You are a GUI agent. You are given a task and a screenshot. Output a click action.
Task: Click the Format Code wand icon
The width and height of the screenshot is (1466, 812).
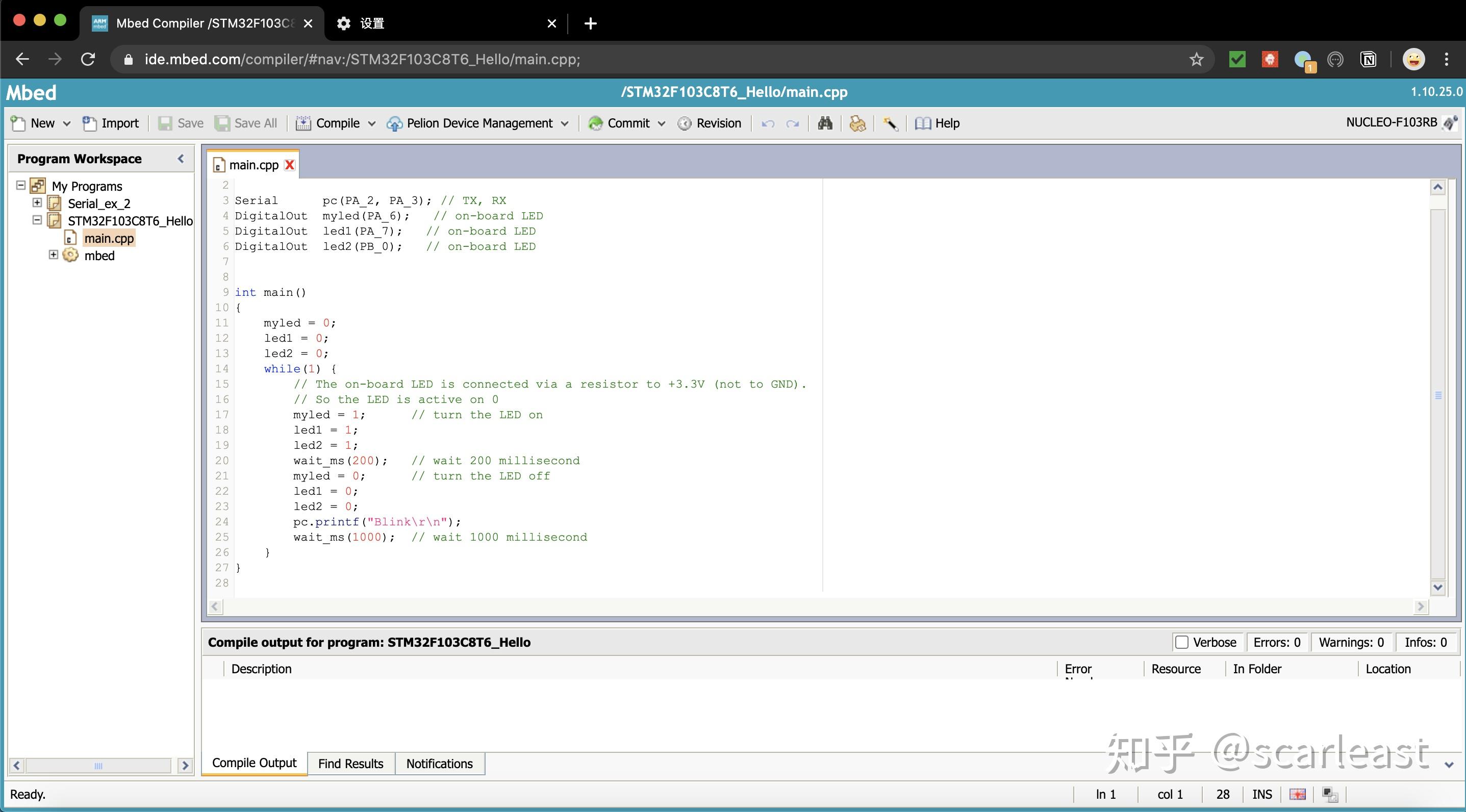(x=890, y=123)
